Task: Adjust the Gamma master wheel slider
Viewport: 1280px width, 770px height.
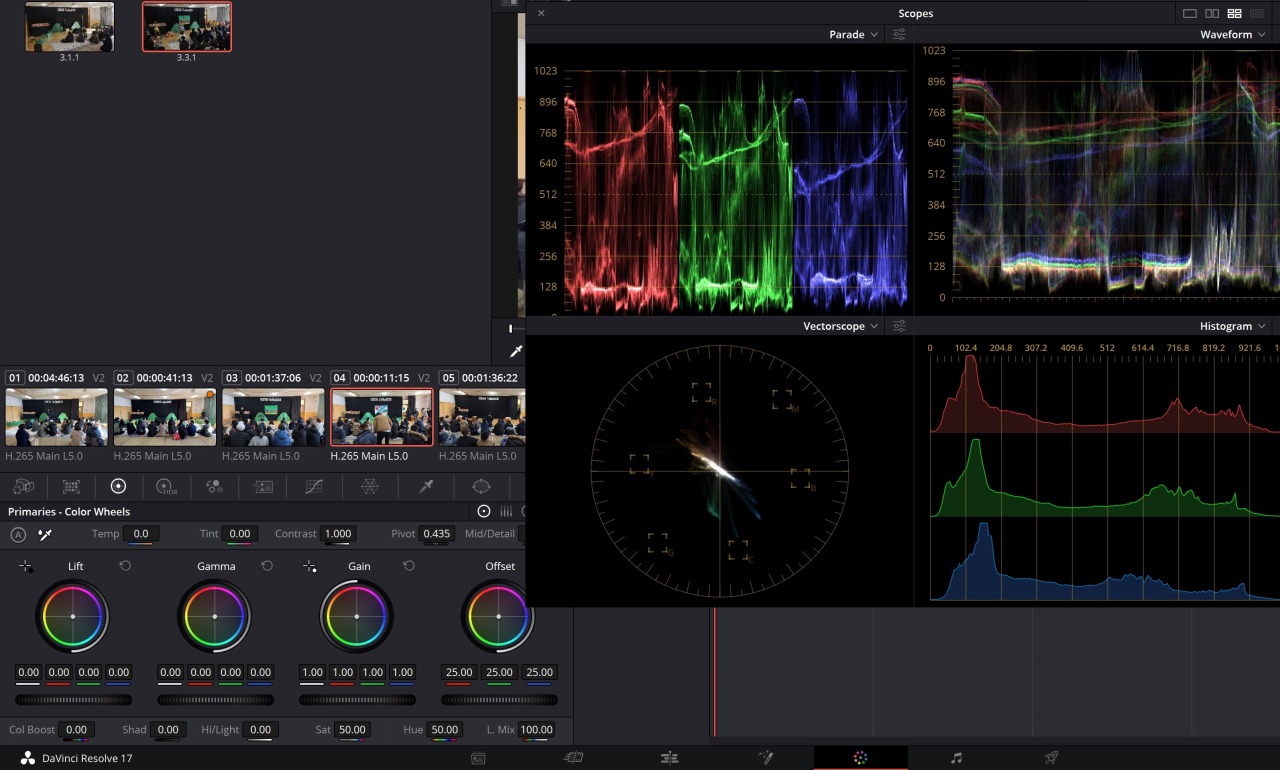Action: pos(215,700)
